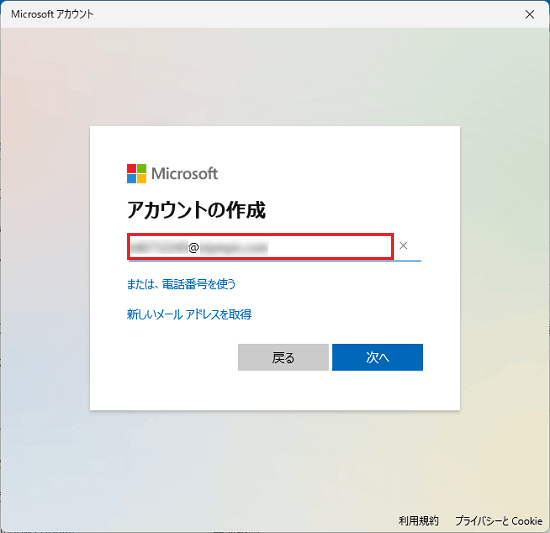
Task: Click the Microsoft アカウント window title
Action: [x=52, y=14]
